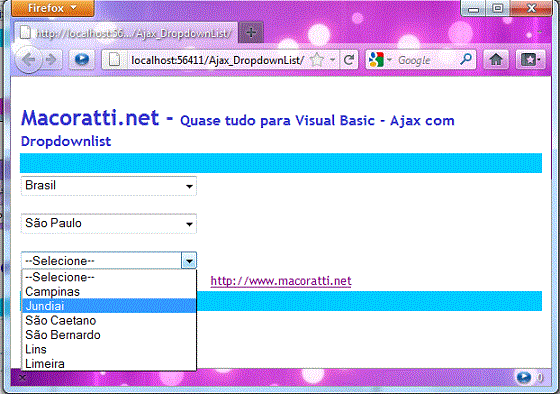Bookmark this page with the star icon
The width and height of the screenshot is (560, 394).
(316, 60)
